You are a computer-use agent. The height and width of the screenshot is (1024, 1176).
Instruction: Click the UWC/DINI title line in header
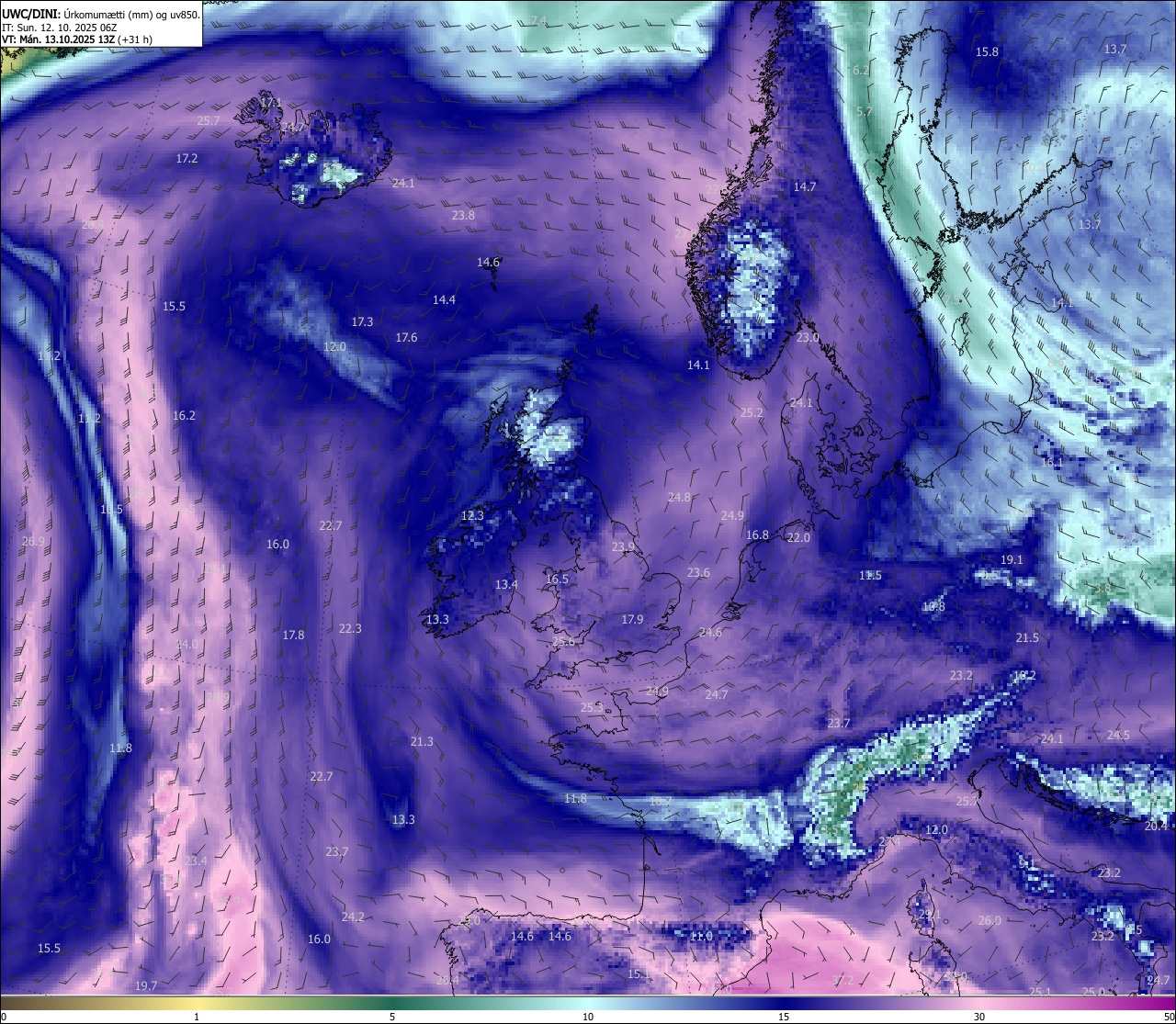click(x=100, y=13)
